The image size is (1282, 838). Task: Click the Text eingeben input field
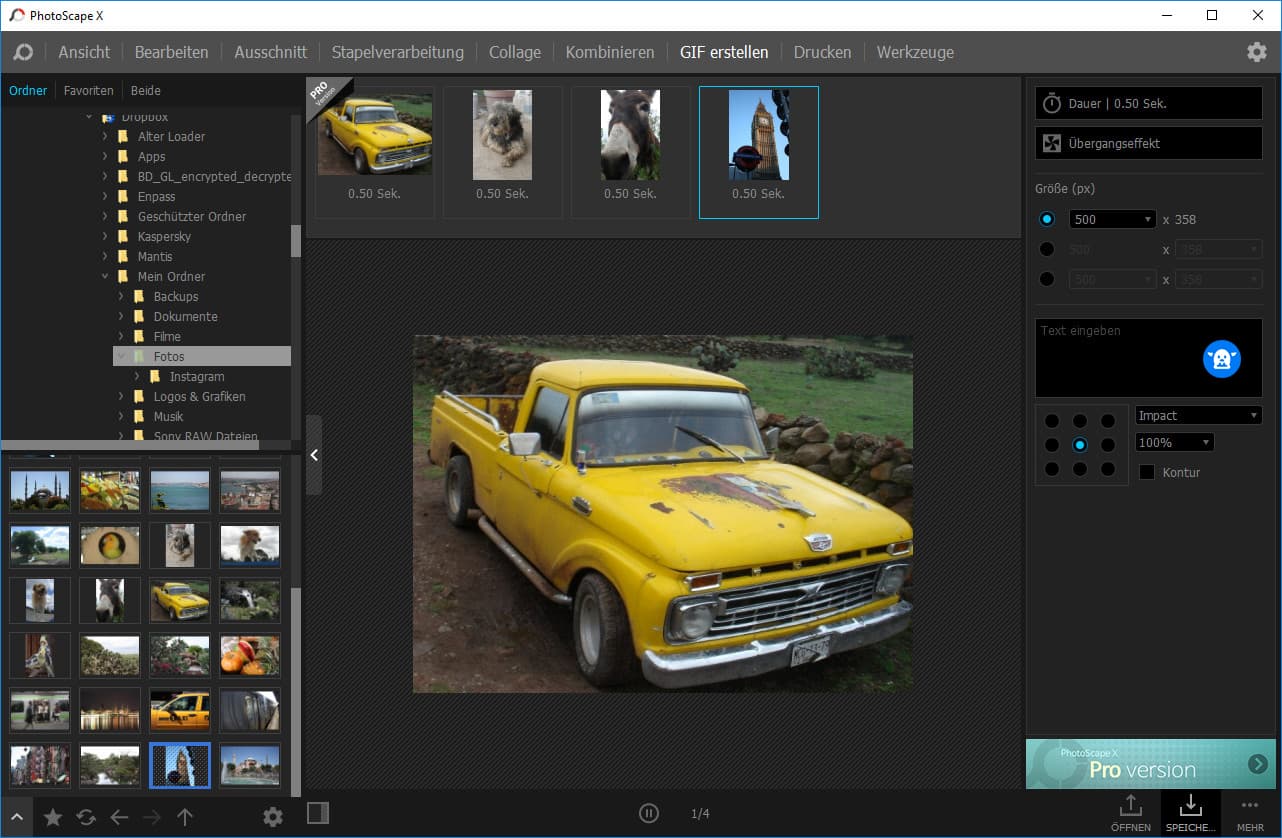click(1149, 358)
